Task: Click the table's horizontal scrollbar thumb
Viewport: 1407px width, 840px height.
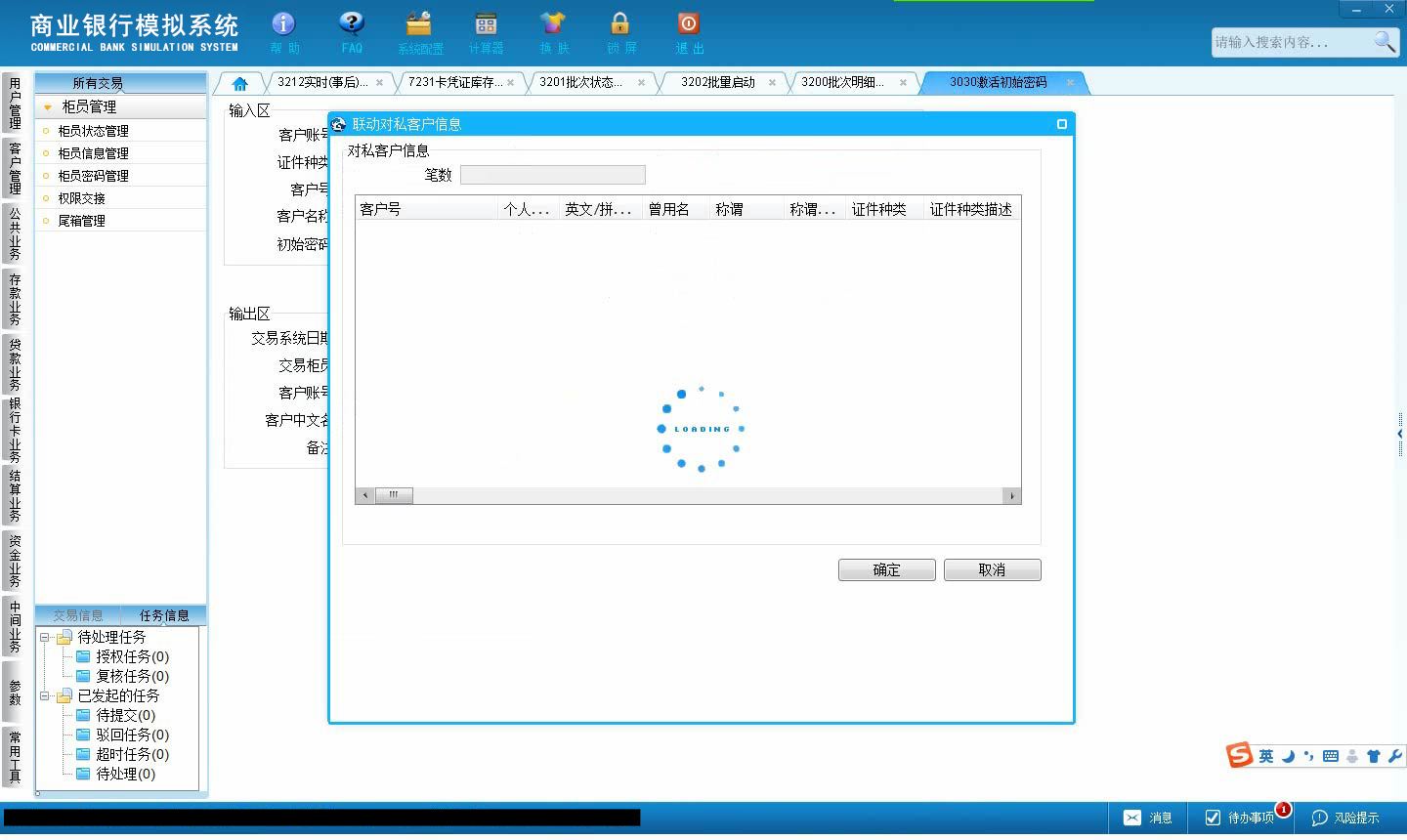Action: coord(394,495)
